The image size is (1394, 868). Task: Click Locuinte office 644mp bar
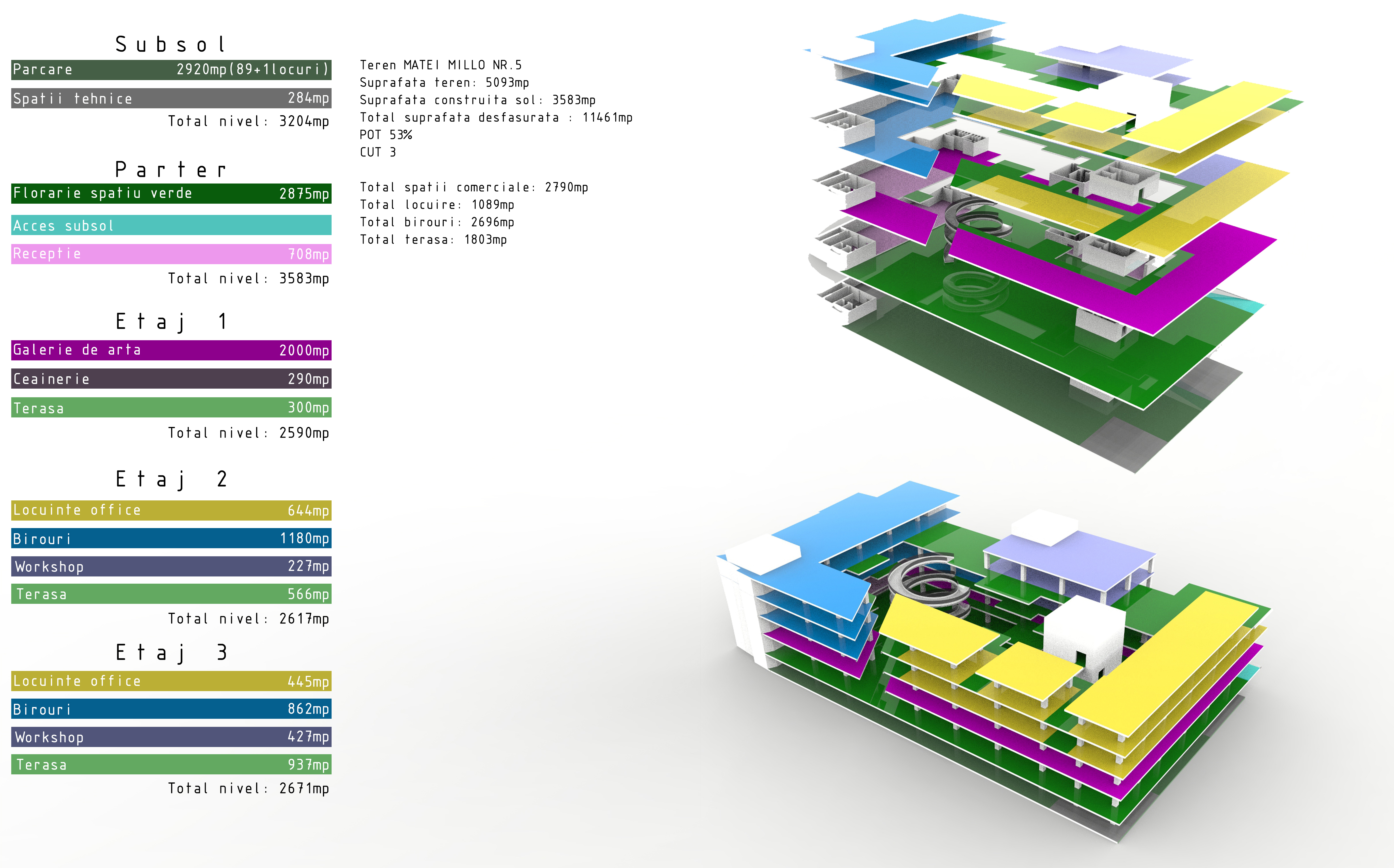[171, 510]
